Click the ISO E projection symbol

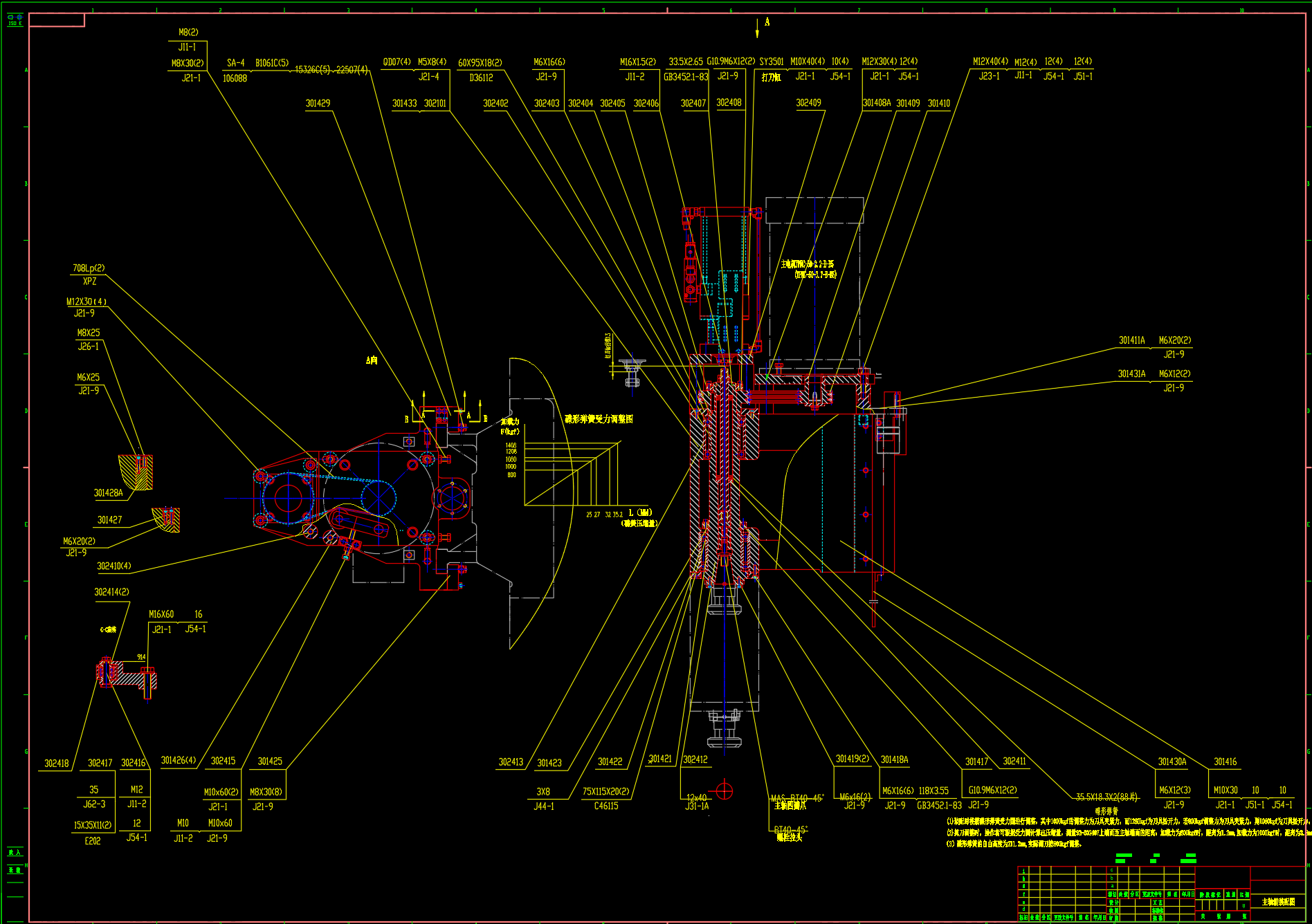point(15,19)
